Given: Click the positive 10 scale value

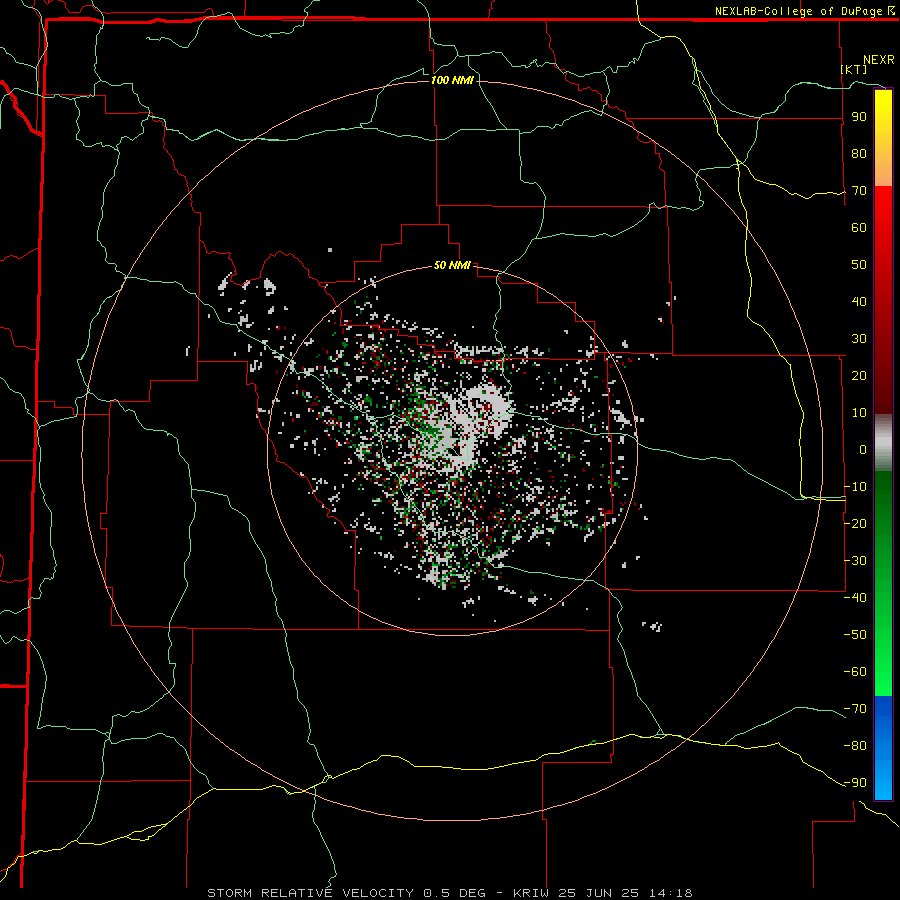Looking at the screenshot, I should (859, 413).
